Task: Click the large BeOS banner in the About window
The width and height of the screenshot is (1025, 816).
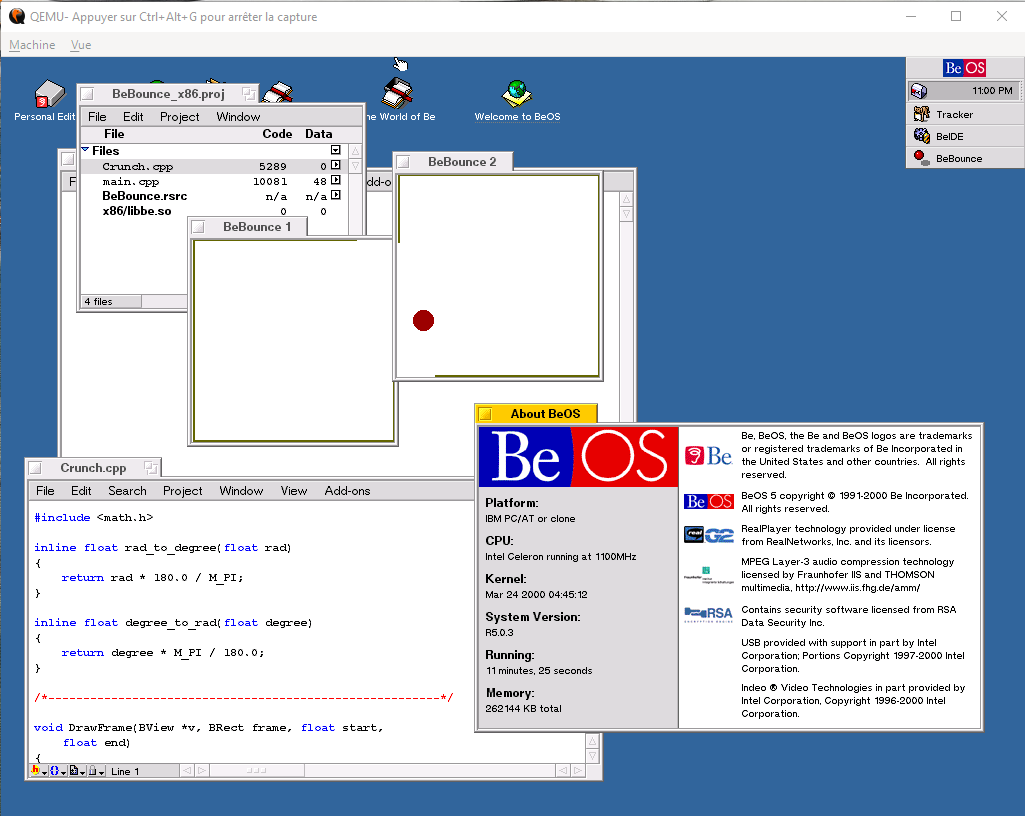Action: click(x=578, y=456)
